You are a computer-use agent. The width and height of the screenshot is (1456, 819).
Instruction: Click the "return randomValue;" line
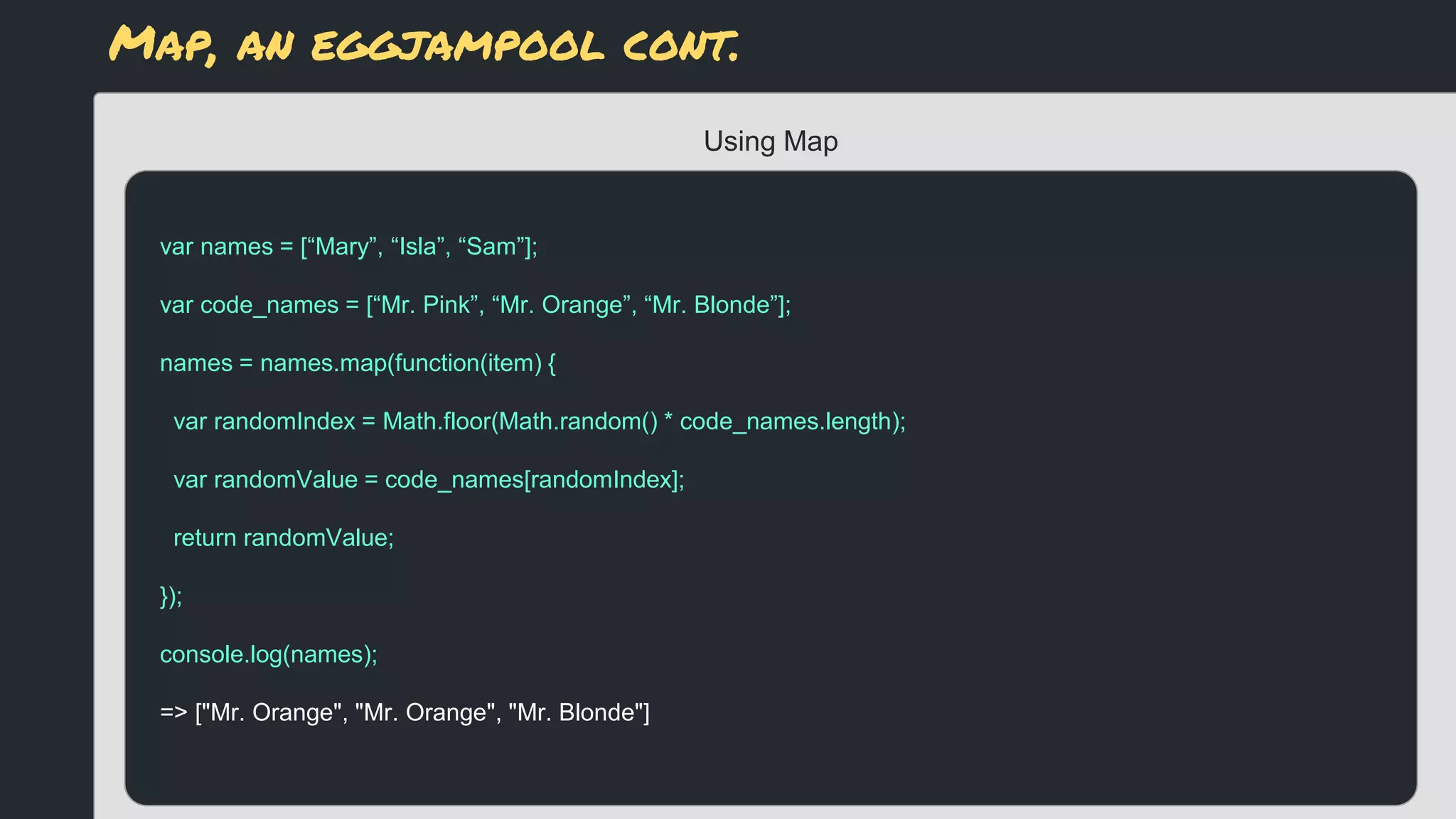click(284, 538)
